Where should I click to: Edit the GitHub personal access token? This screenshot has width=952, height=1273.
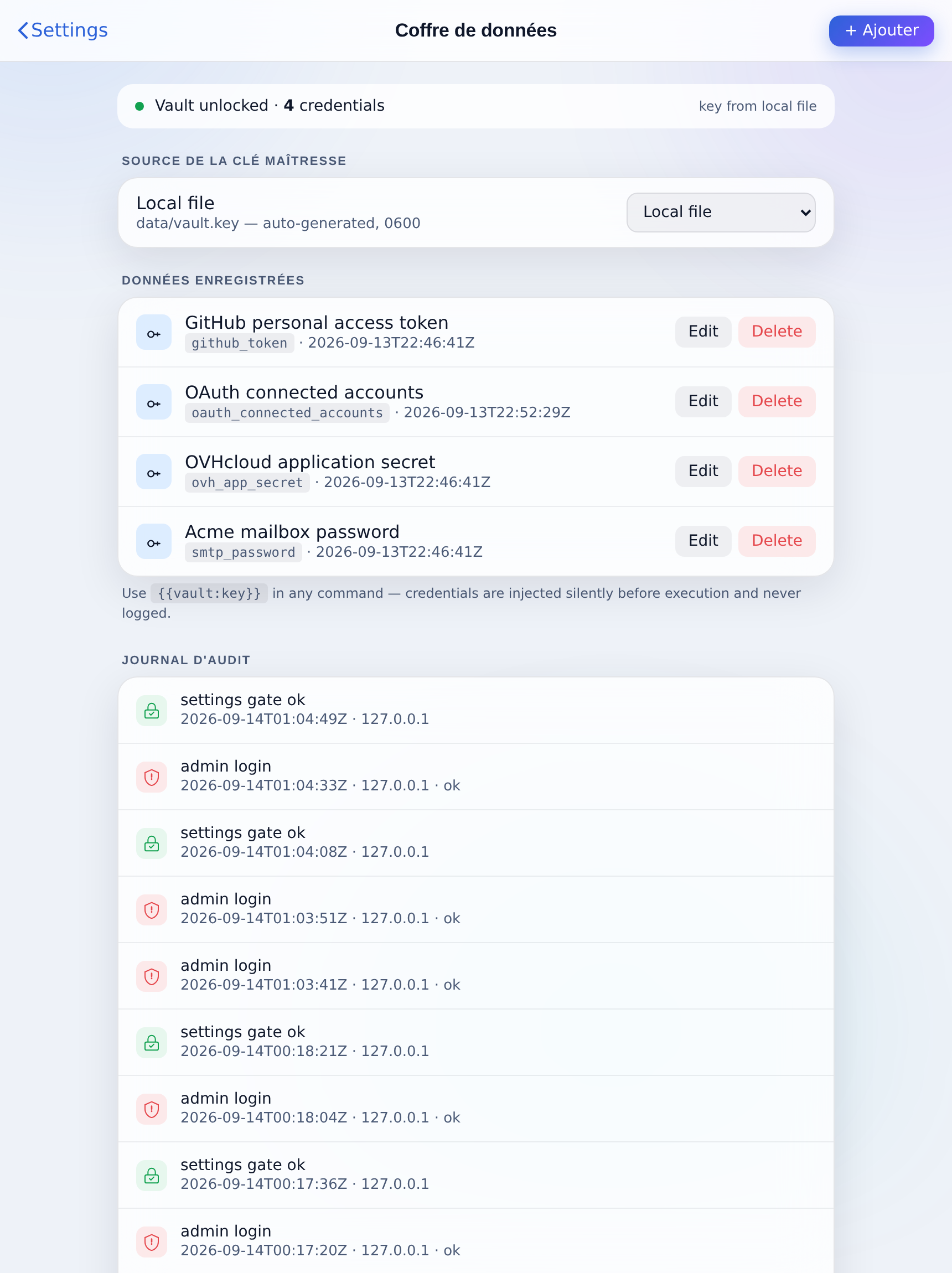703,332
